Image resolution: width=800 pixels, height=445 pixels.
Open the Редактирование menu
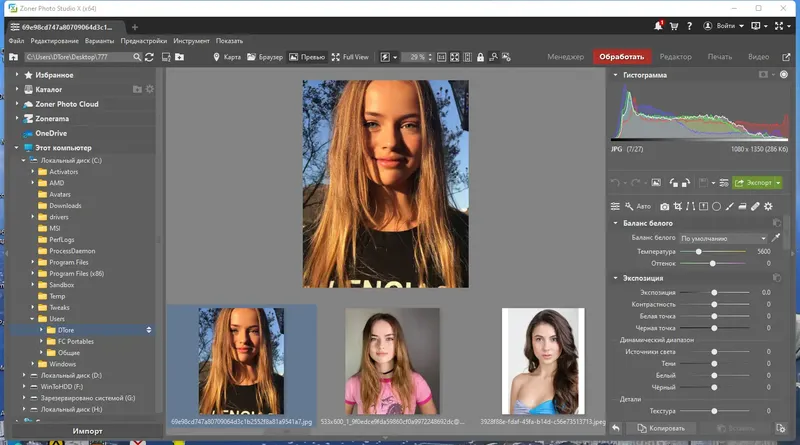pos(53,41)
